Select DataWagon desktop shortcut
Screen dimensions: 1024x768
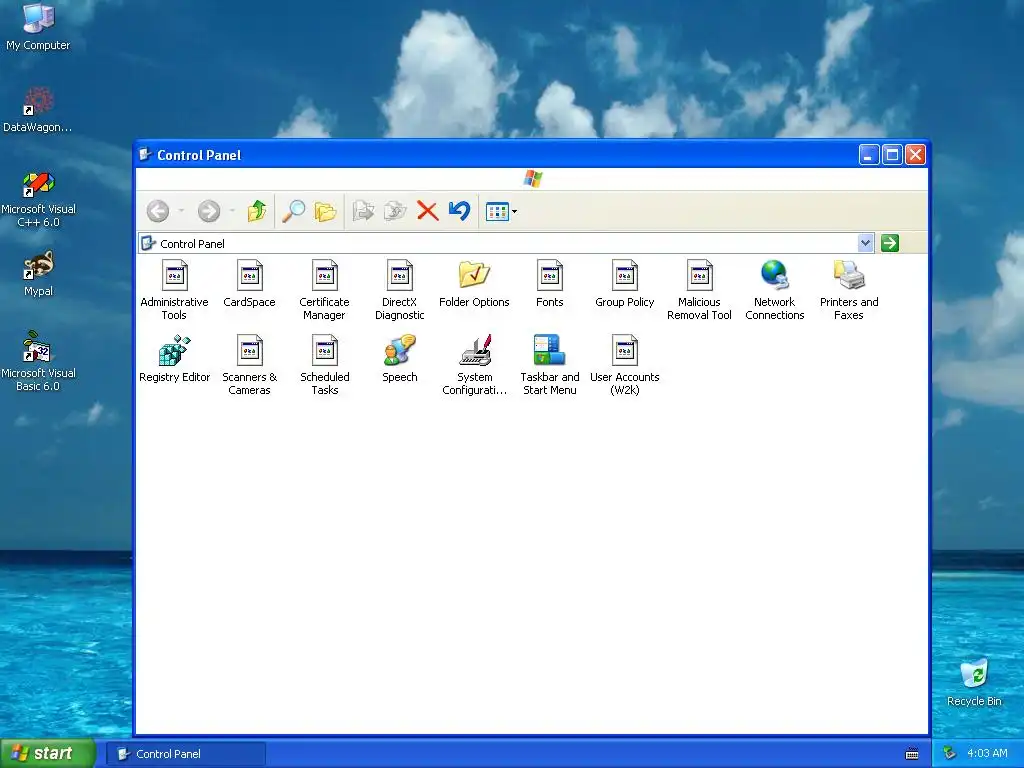(x=38, y=110)
